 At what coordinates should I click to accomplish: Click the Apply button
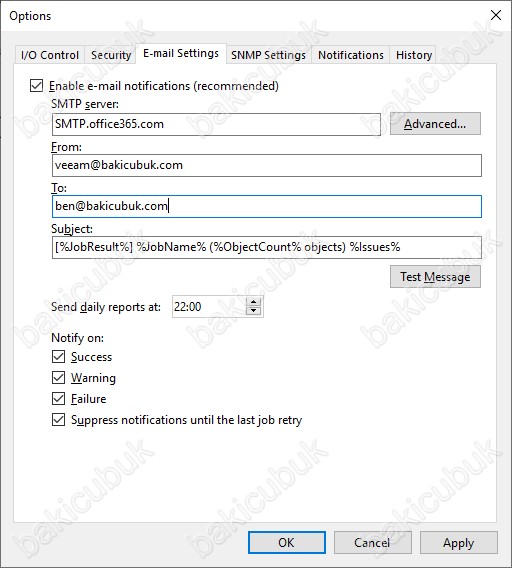458,543
